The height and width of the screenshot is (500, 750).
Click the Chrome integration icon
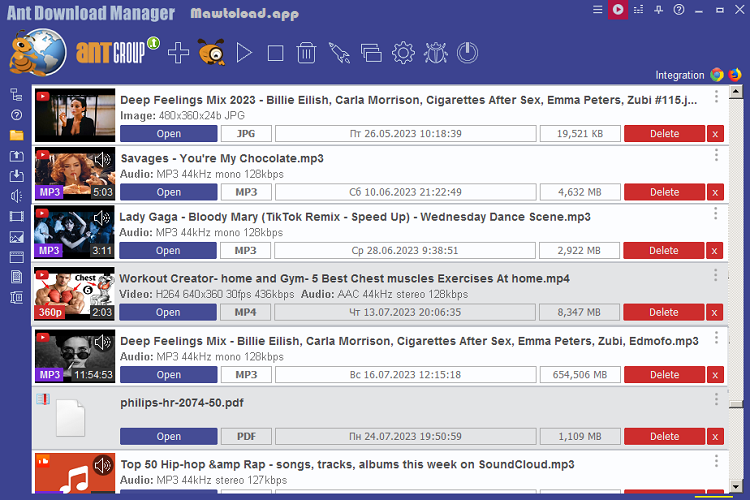(x=717, y=75)
